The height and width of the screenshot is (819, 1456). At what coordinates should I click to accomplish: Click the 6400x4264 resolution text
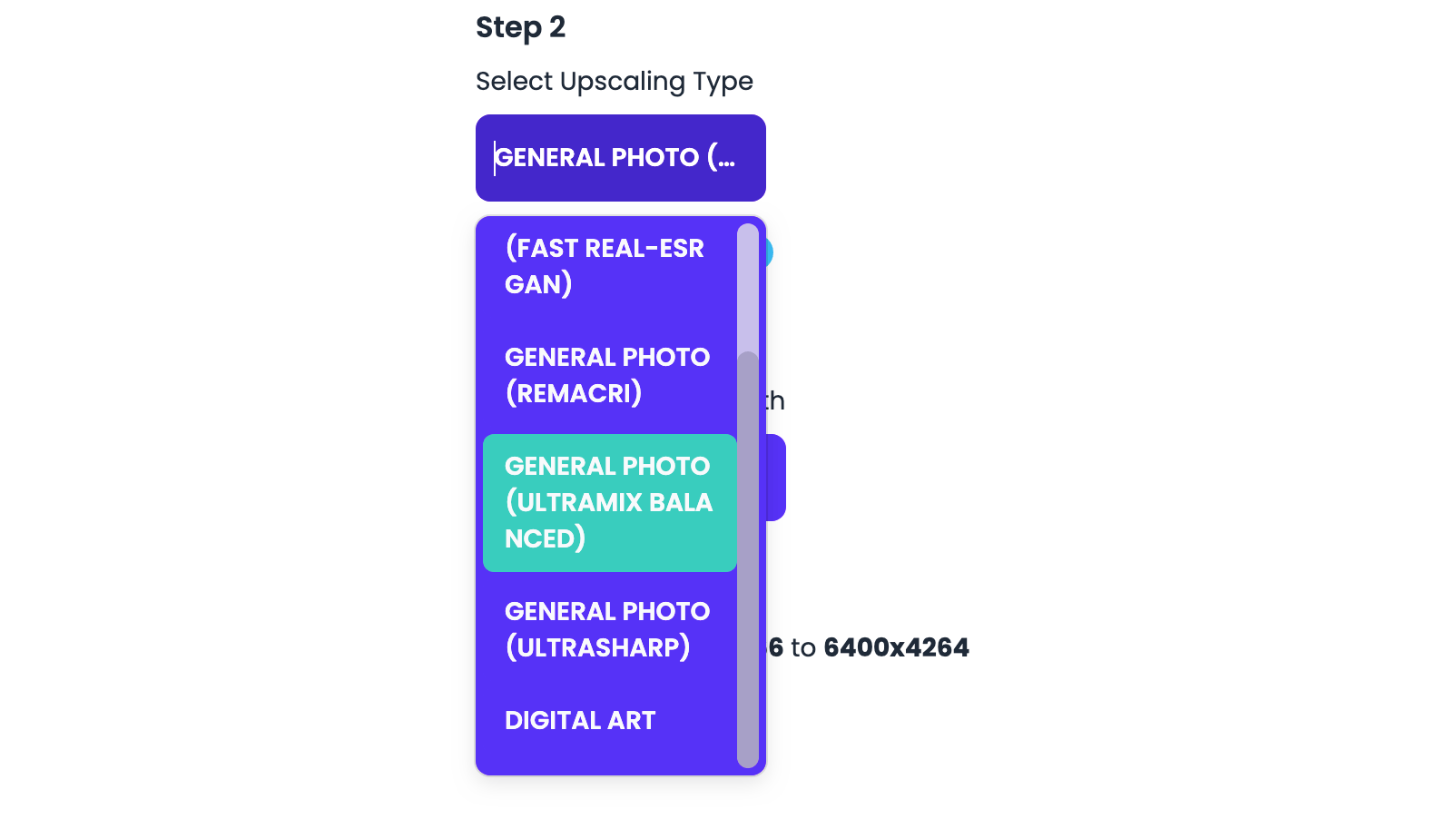(896, 647)
